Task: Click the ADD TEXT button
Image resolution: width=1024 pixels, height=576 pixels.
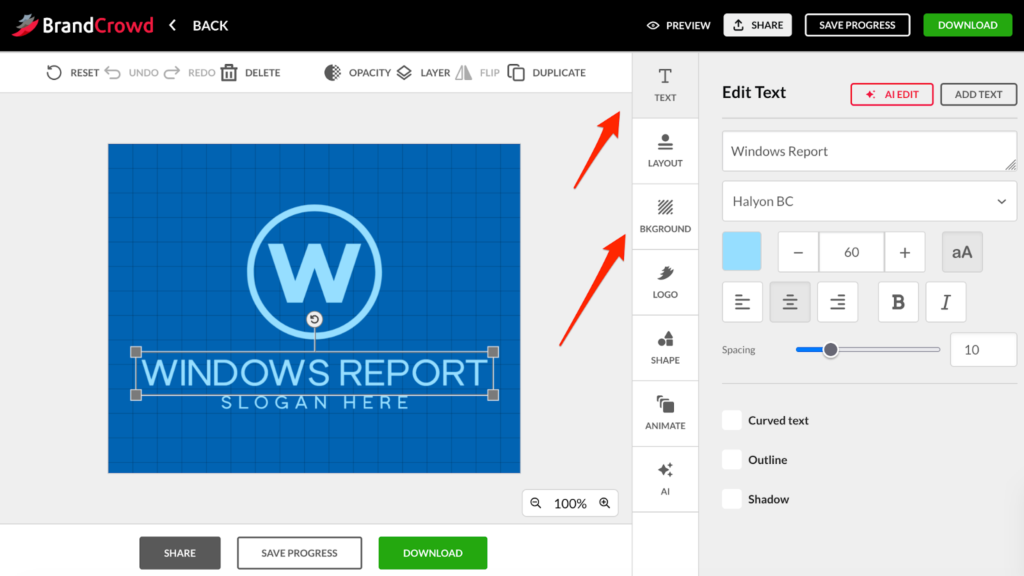Action: tap(978, 94)
